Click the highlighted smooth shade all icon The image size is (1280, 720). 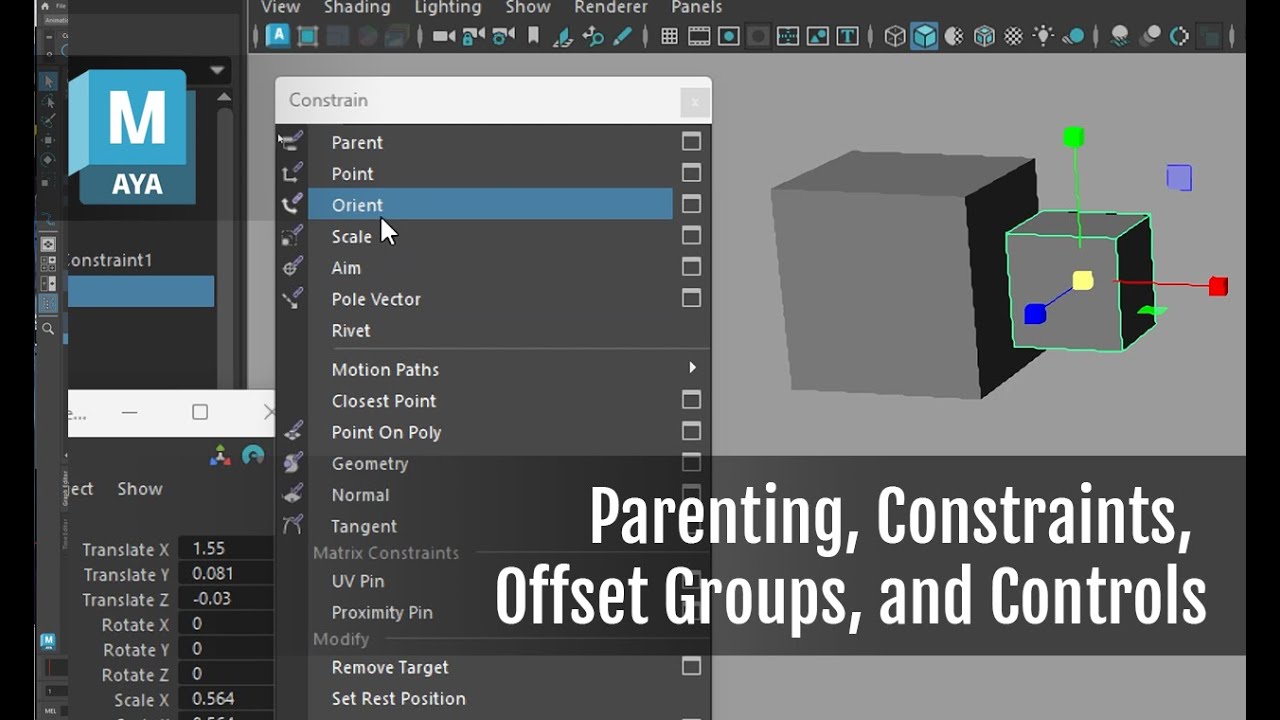coord(925,37)
